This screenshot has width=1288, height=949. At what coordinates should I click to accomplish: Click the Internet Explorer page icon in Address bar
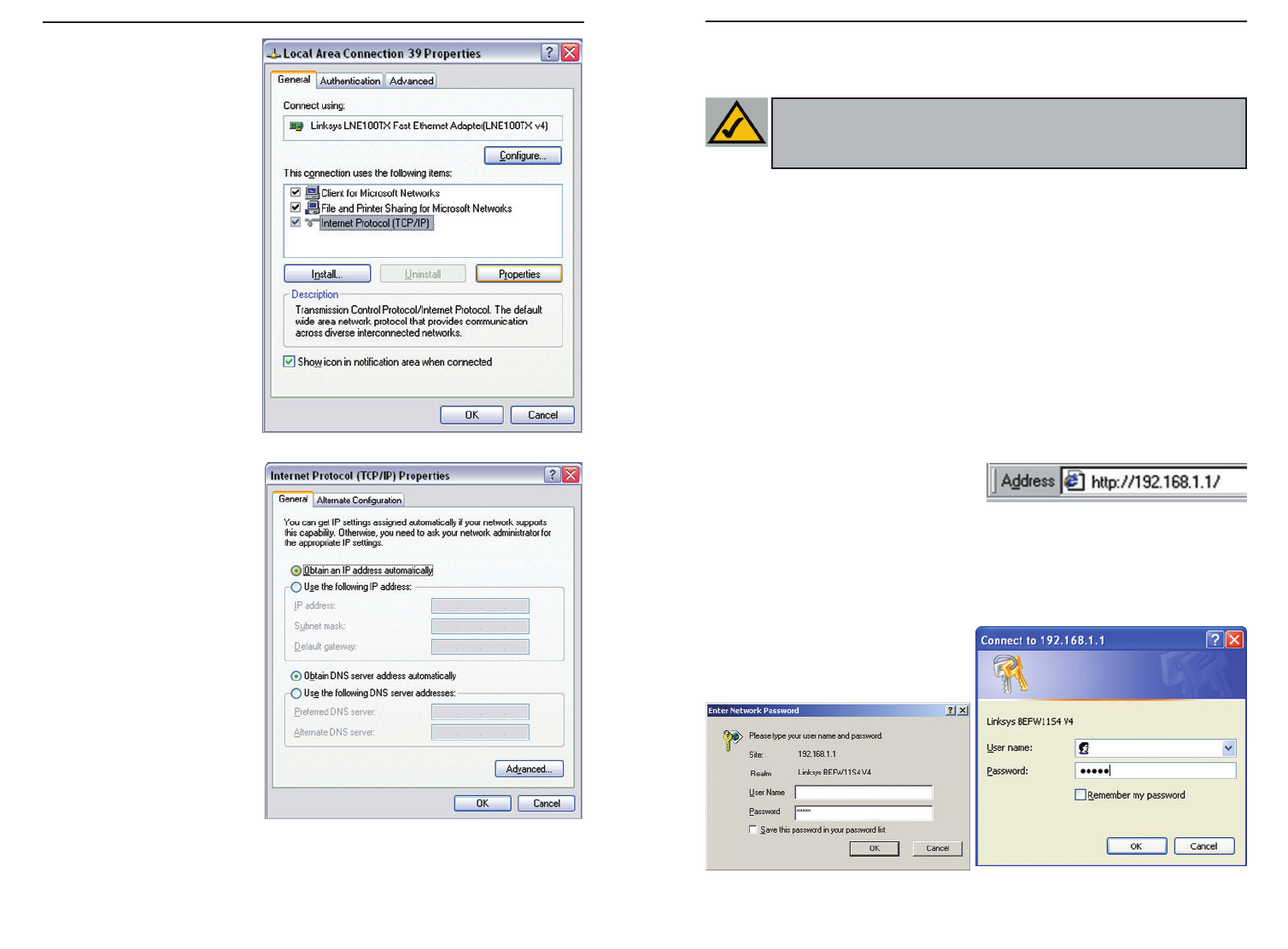pos(1074,482)
